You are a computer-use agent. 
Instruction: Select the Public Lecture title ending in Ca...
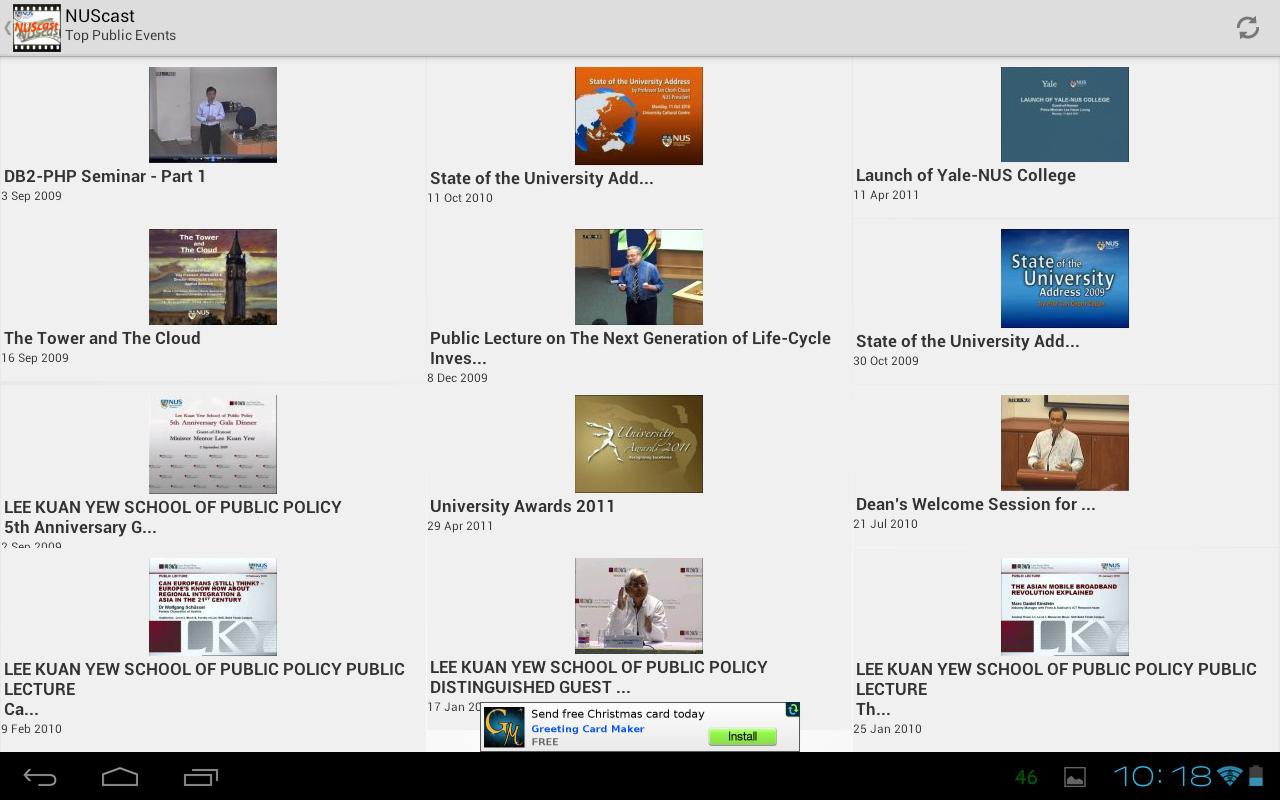pyautogui.click(x=204, y=689)
